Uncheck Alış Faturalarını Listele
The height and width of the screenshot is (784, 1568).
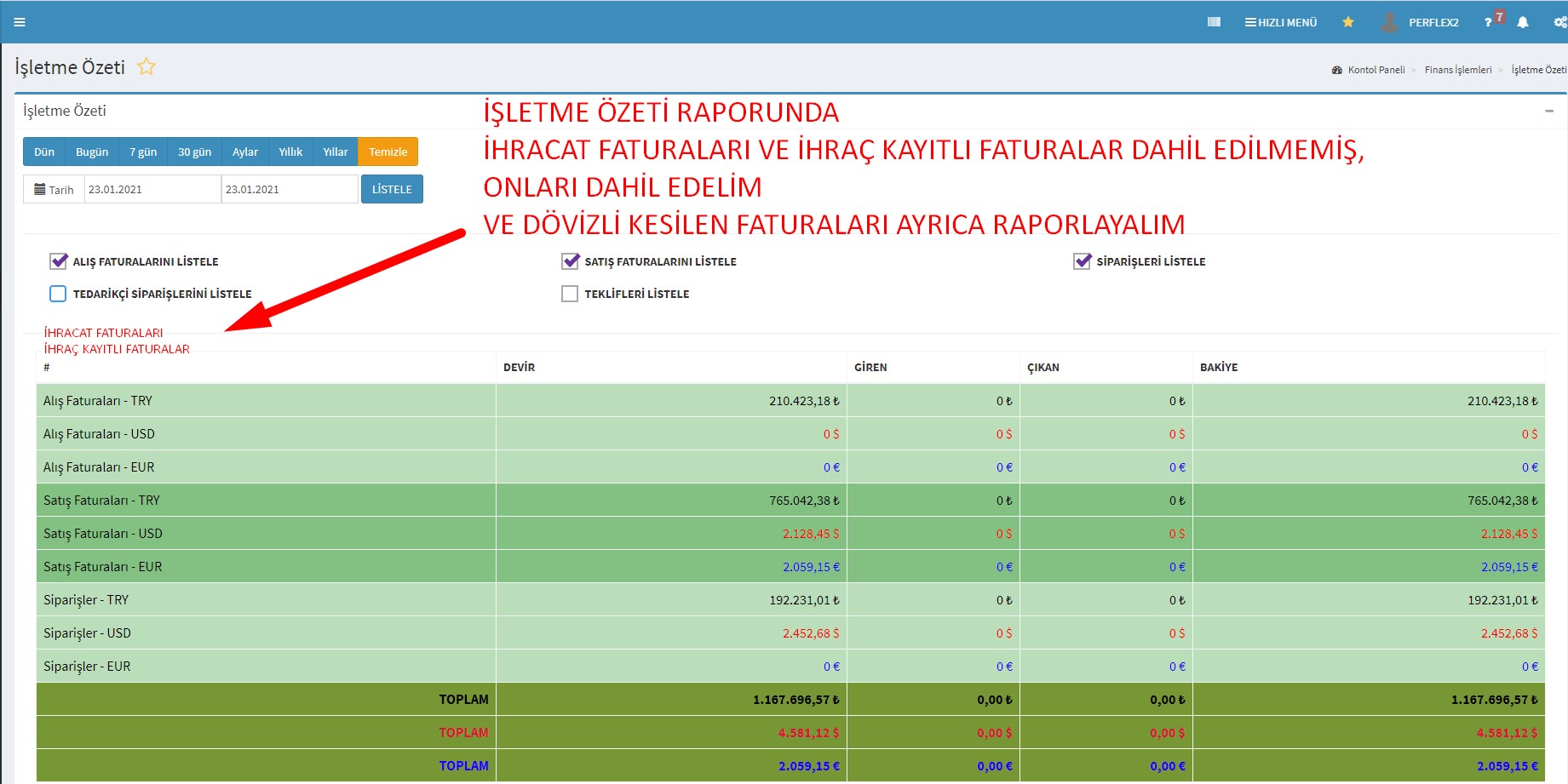tap(59, 261)
